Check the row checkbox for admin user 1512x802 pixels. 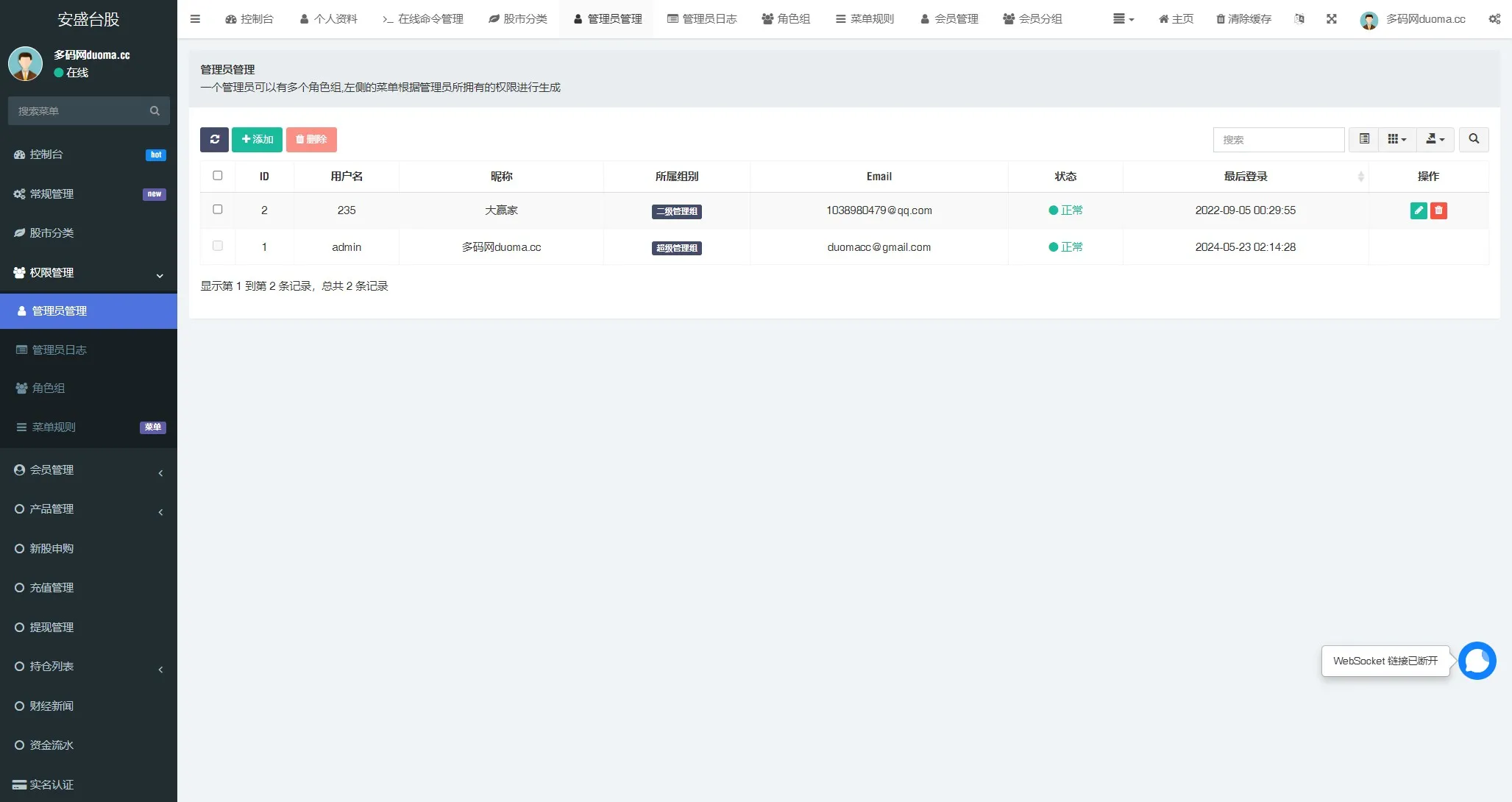click(218, 246)
